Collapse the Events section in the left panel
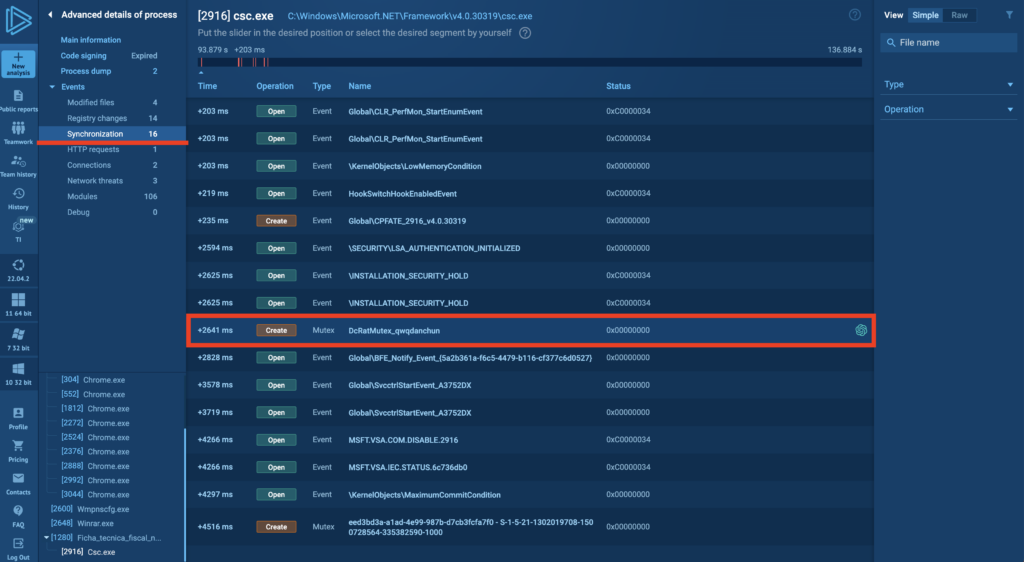Screen dimensions: 1024x562 pos(52,87)
